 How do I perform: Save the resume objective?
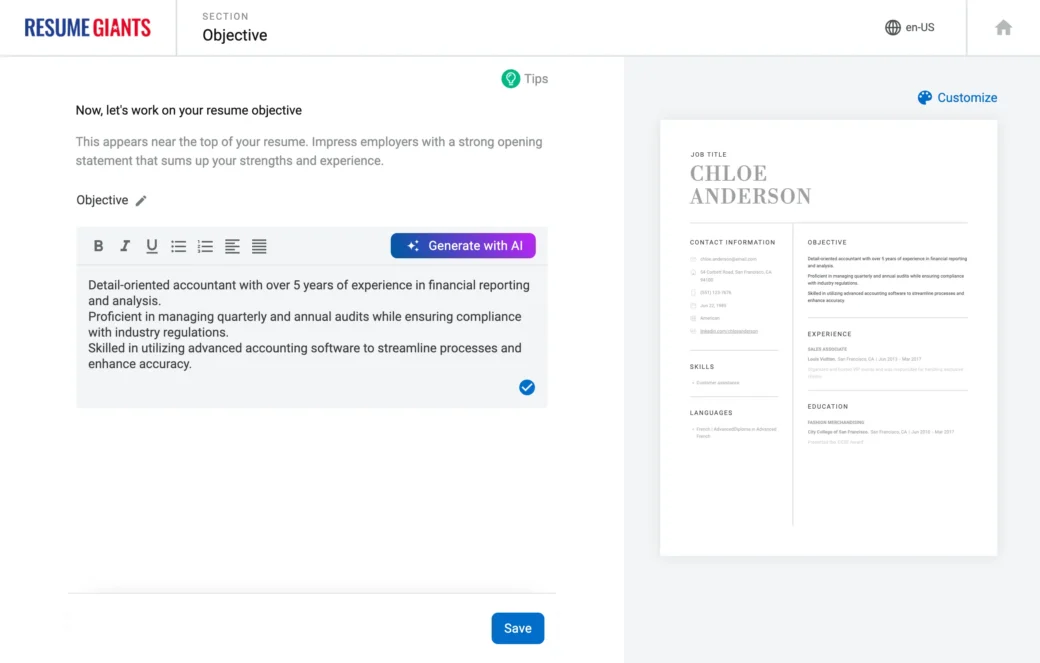517,628
